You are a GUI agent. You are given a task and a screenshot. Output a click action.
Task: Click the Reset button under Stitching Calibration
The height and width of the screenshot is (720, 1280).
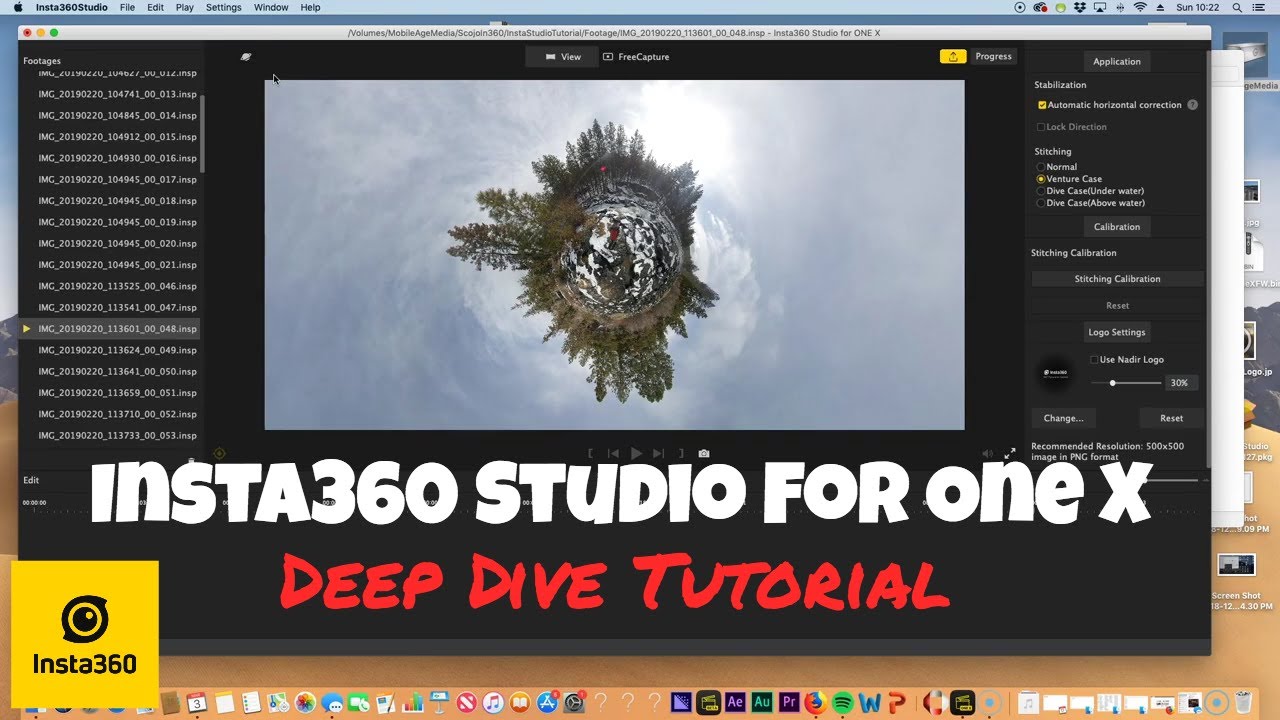(x=1117, y=305)
